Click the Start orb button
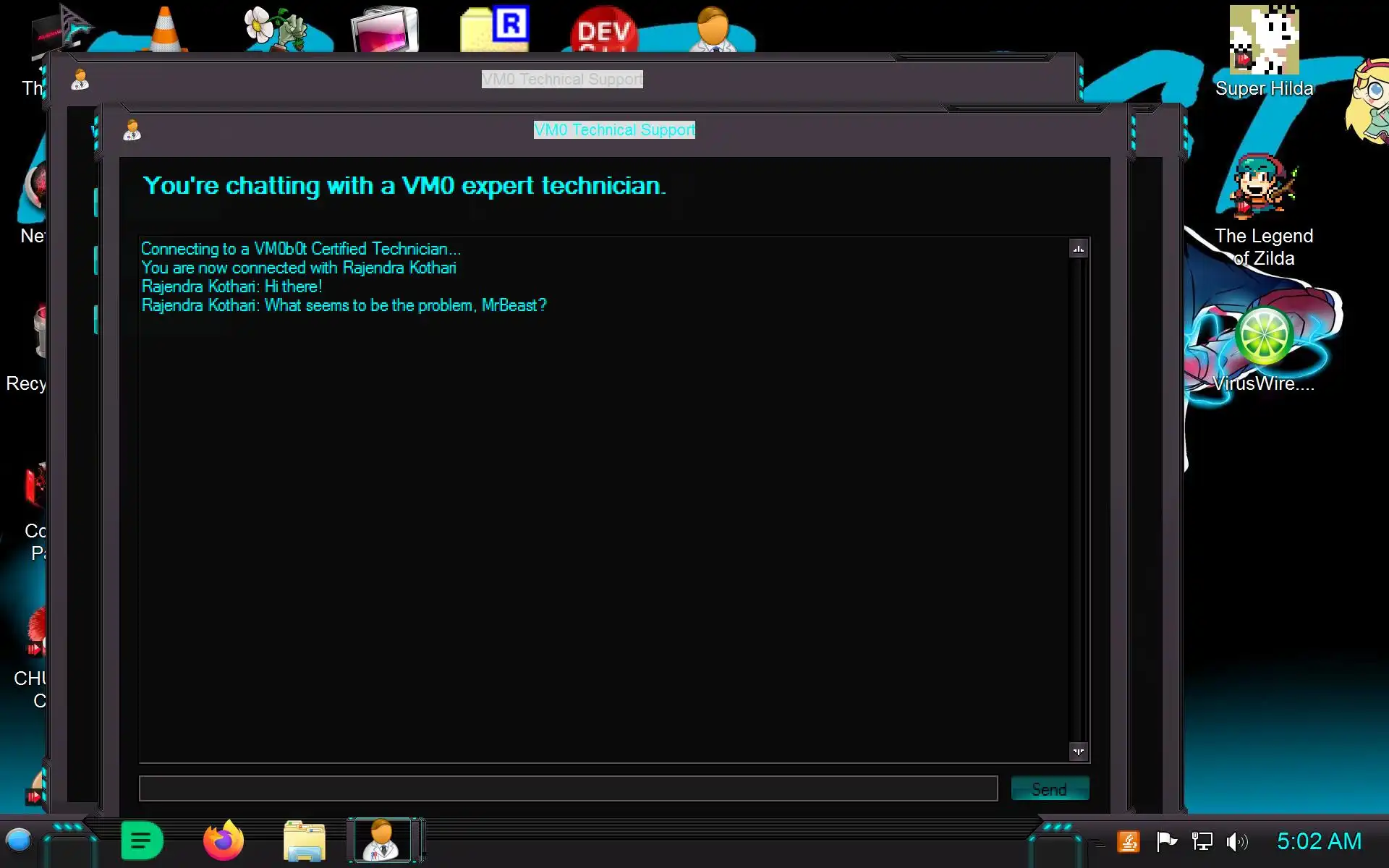The height and width of the screenshot is (868, 1389). click(x=19, y=841)
